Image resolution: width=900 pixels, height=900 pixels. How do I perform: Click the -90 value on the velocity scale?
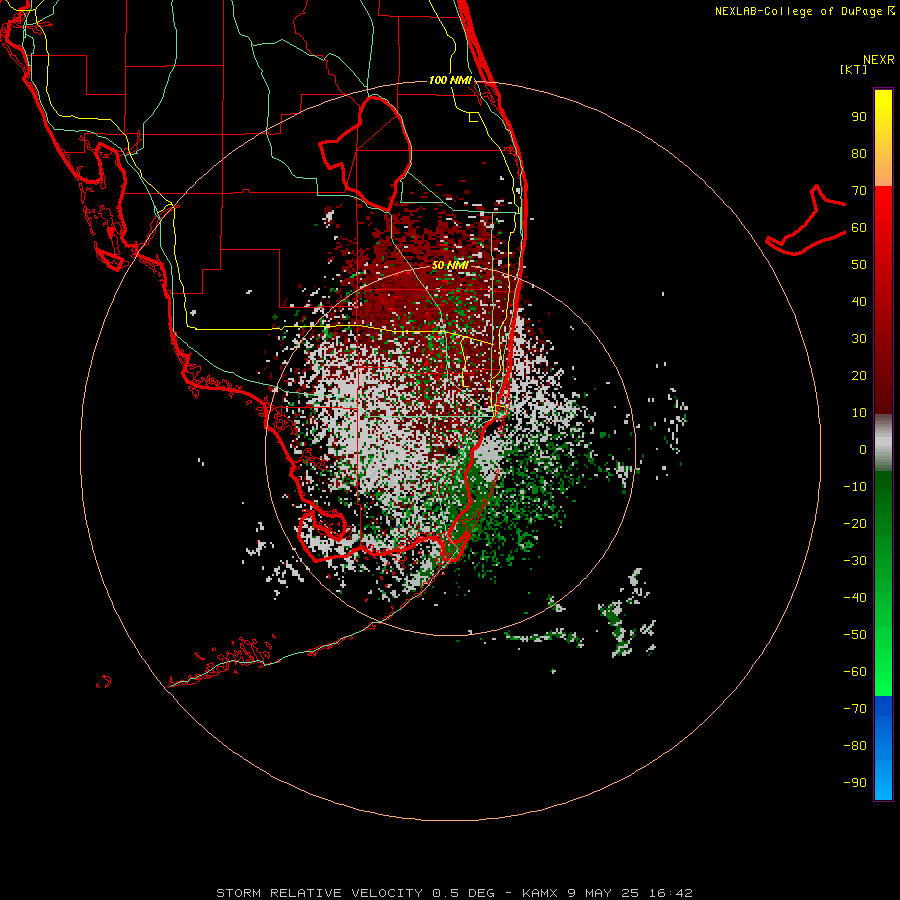855,783
